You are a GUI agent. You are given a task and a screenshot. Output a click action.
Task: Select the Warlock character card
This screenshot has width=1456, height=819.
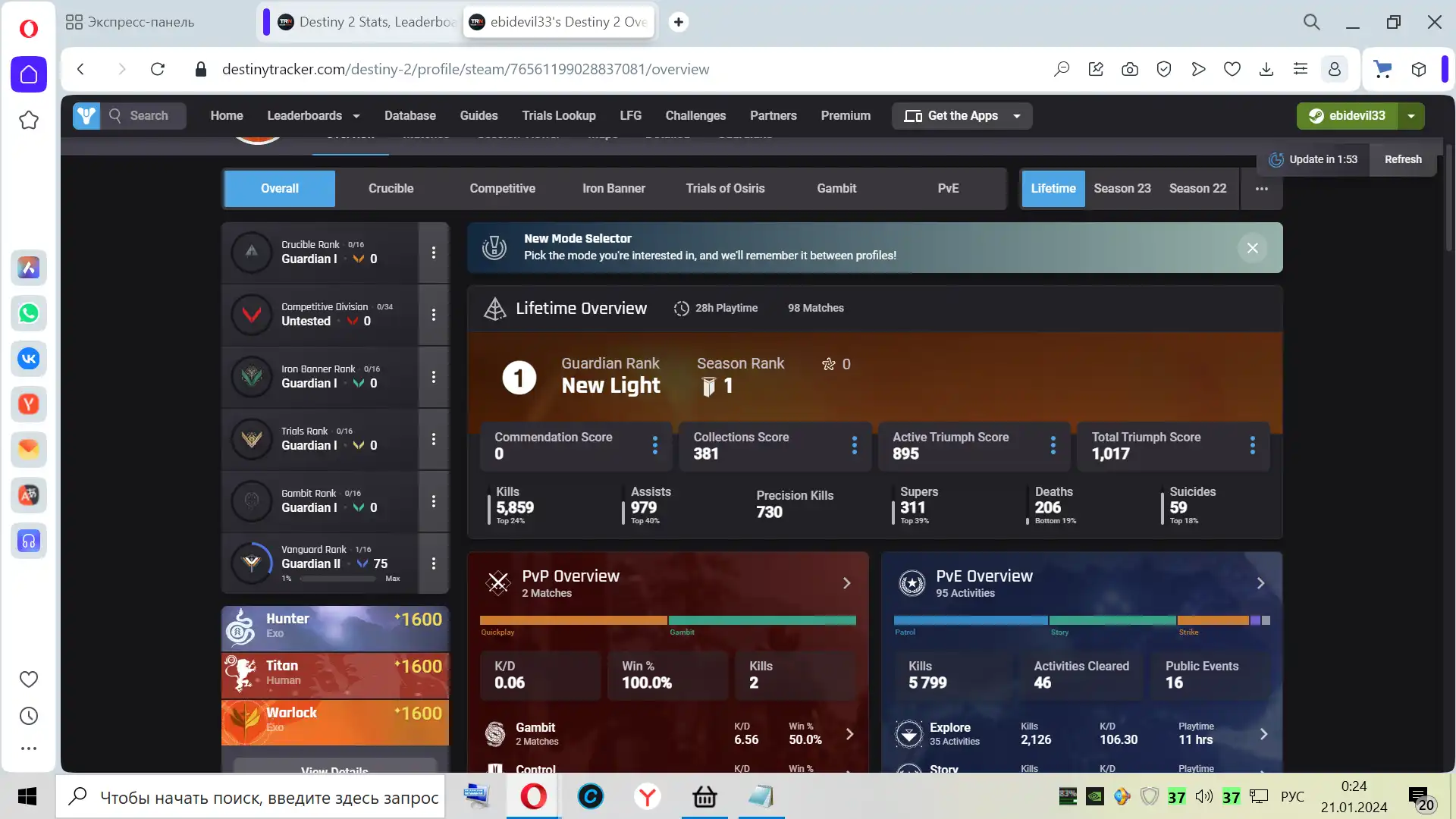pos(335,722)
